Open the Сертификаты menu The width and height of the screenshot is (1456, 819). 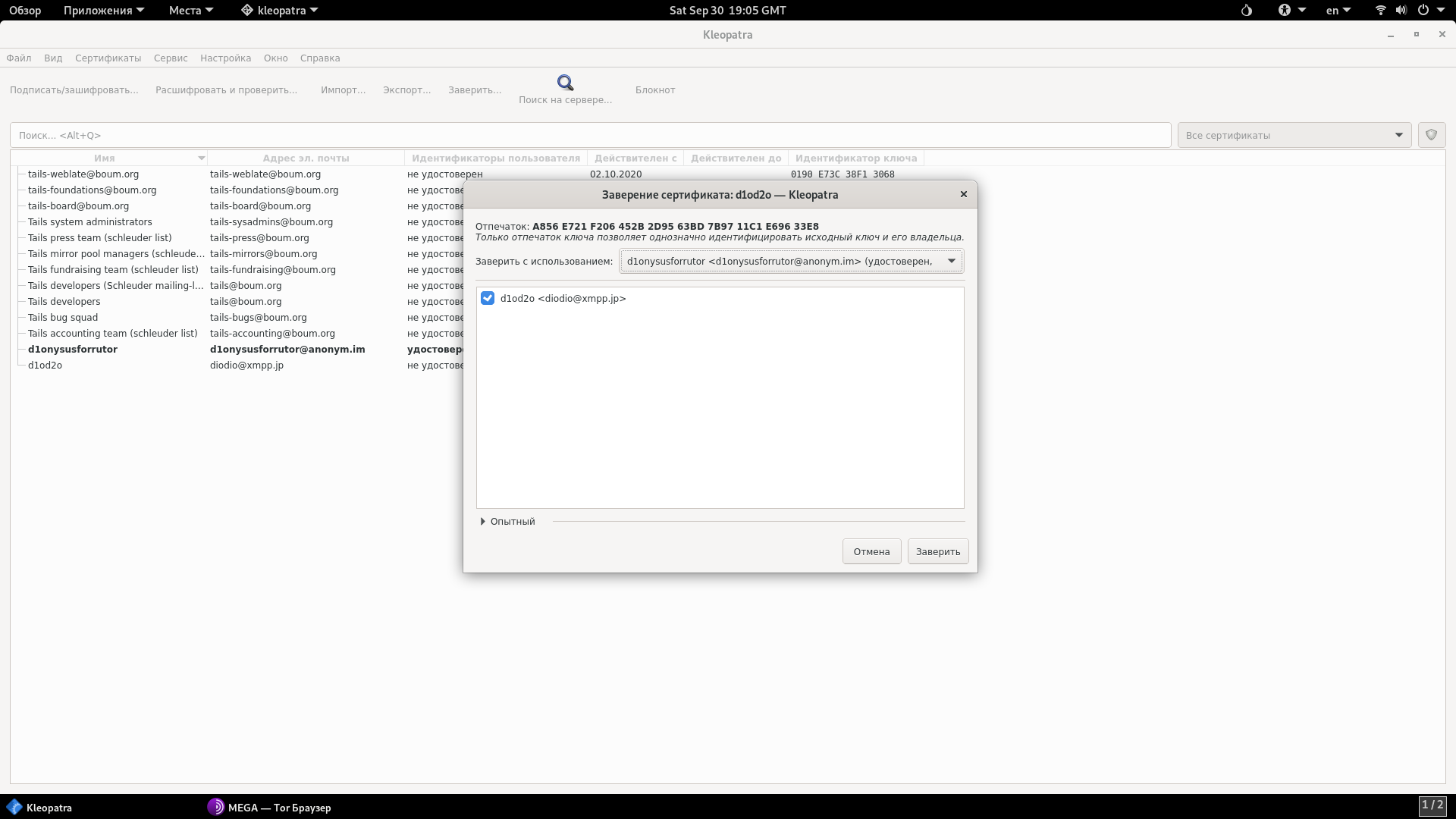coord(108,58)
